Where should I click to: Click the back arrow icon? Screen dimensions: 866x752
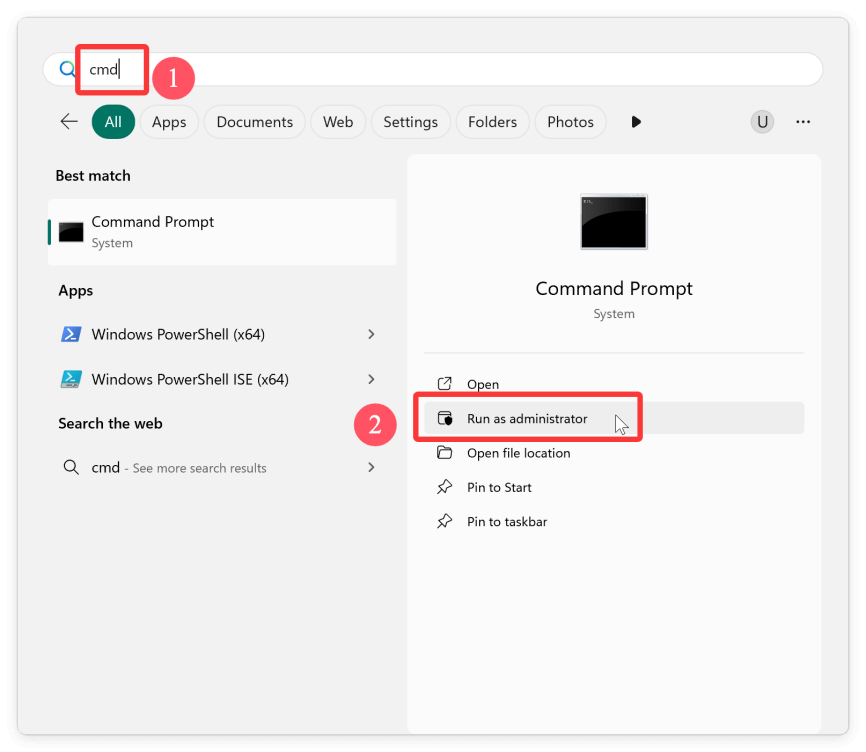[x=69, y=122]
